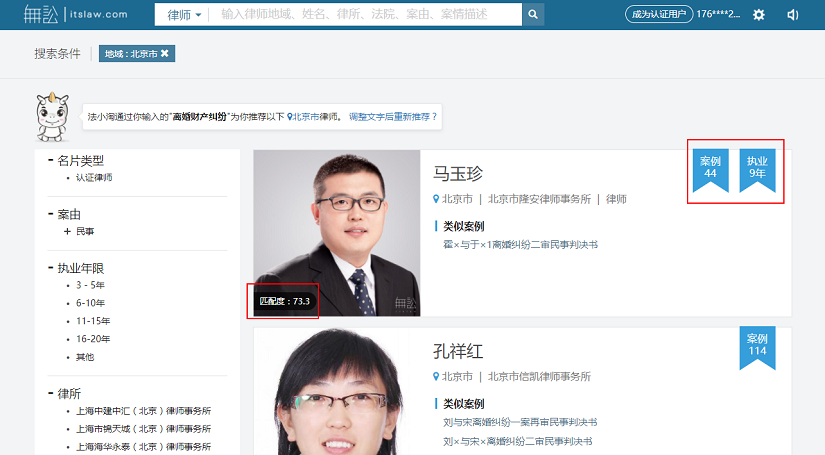Open settings via the gear icon
The image size is (825, 455).
click(759, 15)
